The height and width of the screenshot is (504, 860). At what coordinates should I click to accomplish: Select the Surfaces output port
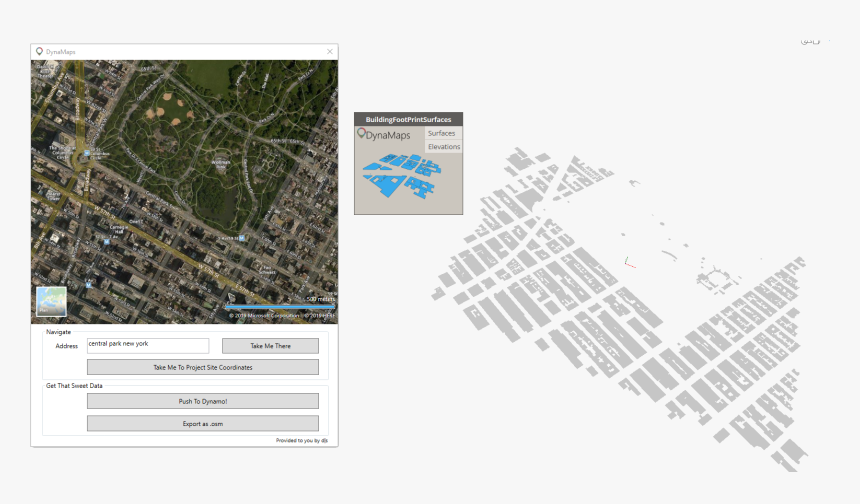point(441,133)
